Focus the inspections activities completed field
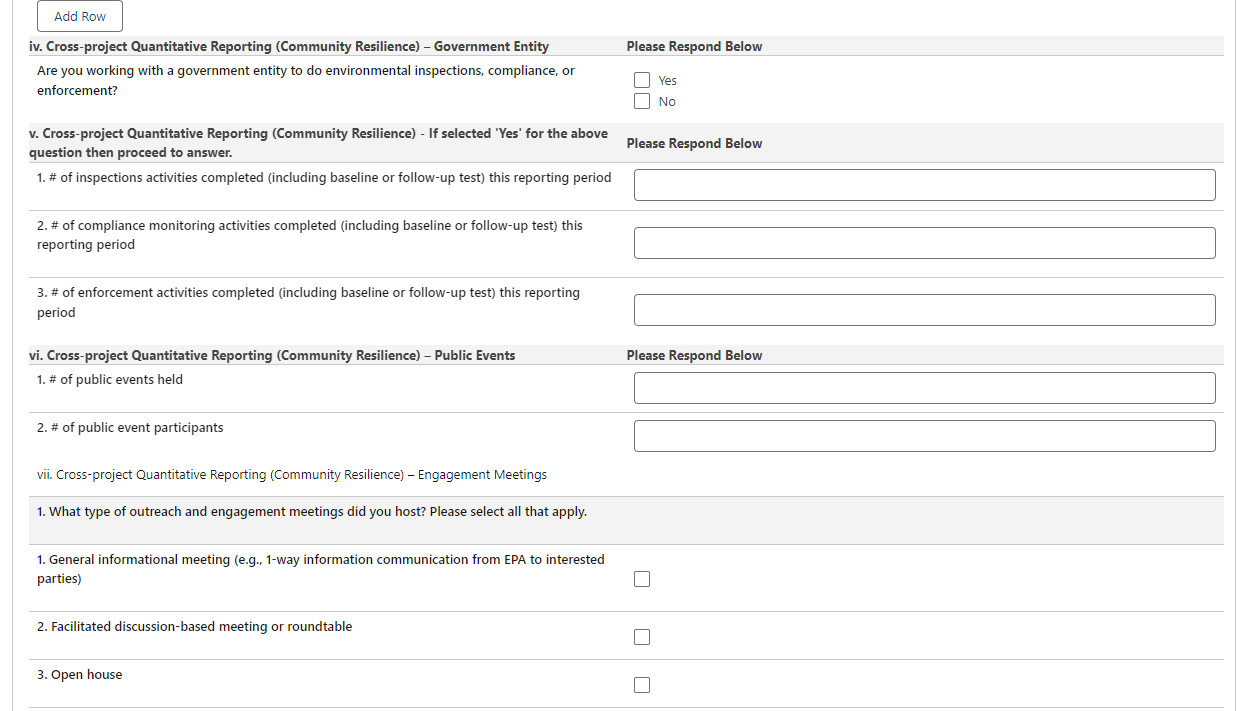 [924, 185]
